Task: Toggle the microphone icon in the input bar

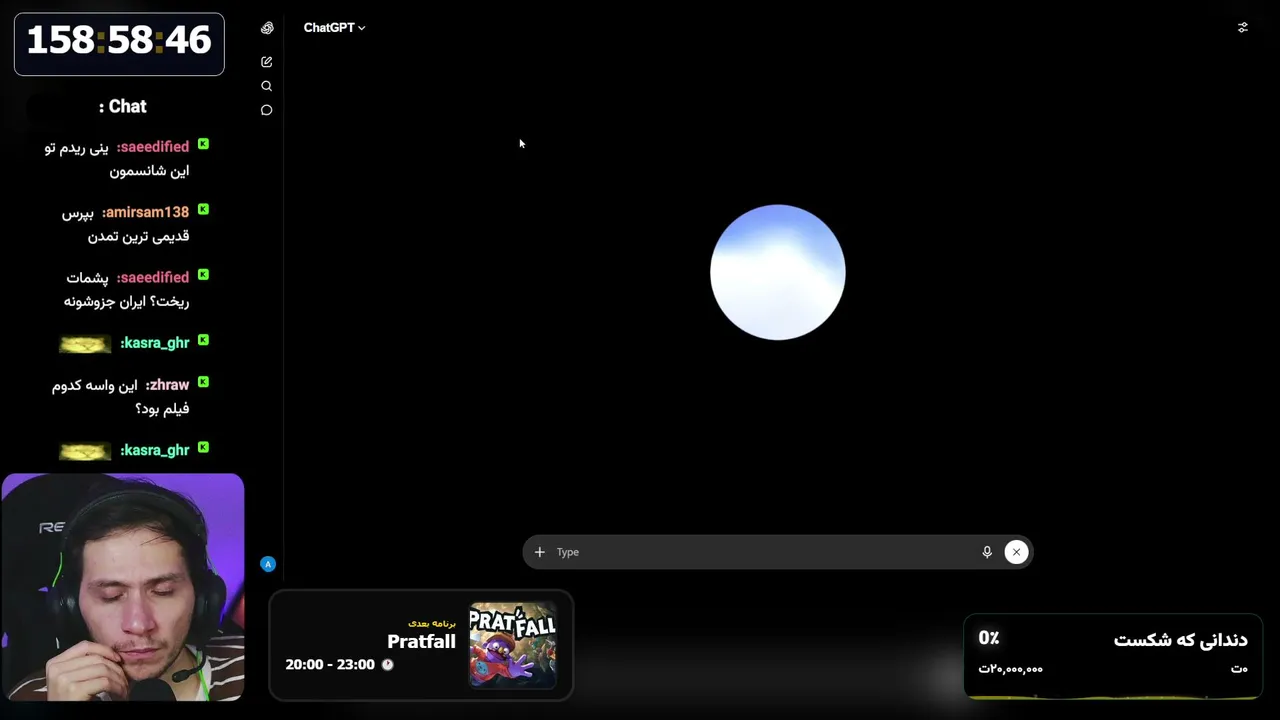Action: (987, 552)
